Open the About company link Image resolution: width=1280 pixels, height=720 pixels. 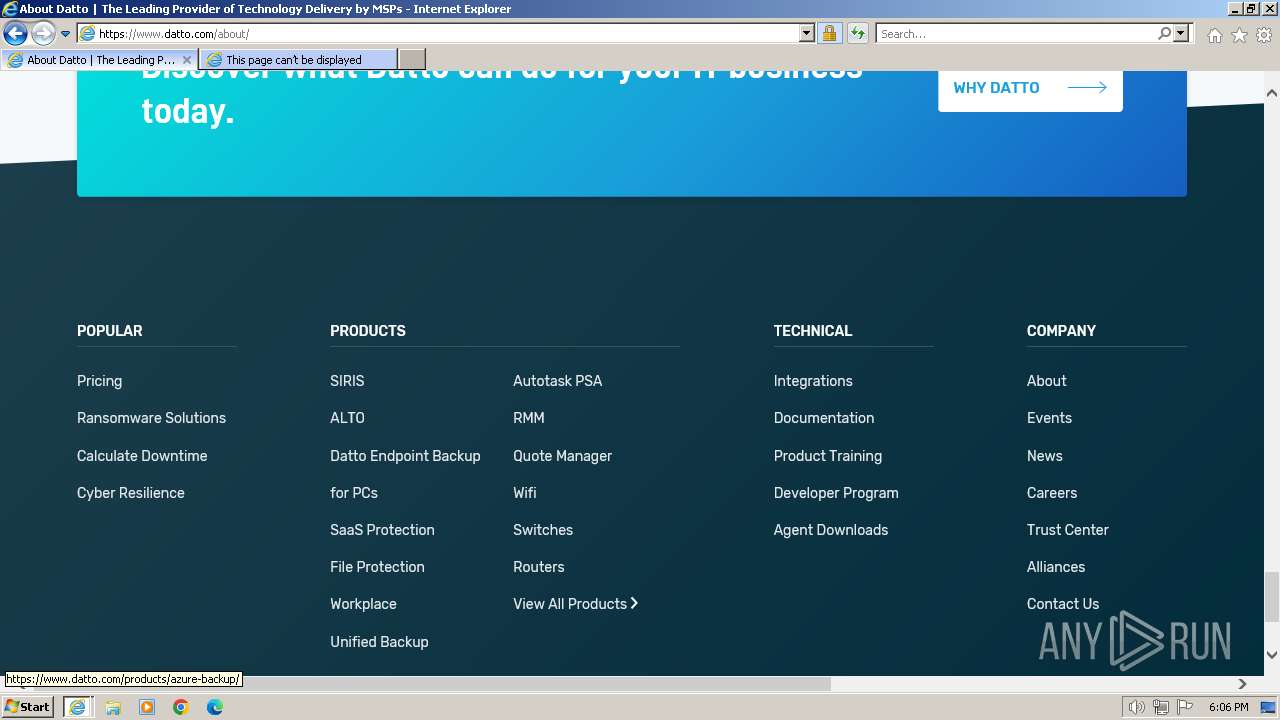(1046, 381)
